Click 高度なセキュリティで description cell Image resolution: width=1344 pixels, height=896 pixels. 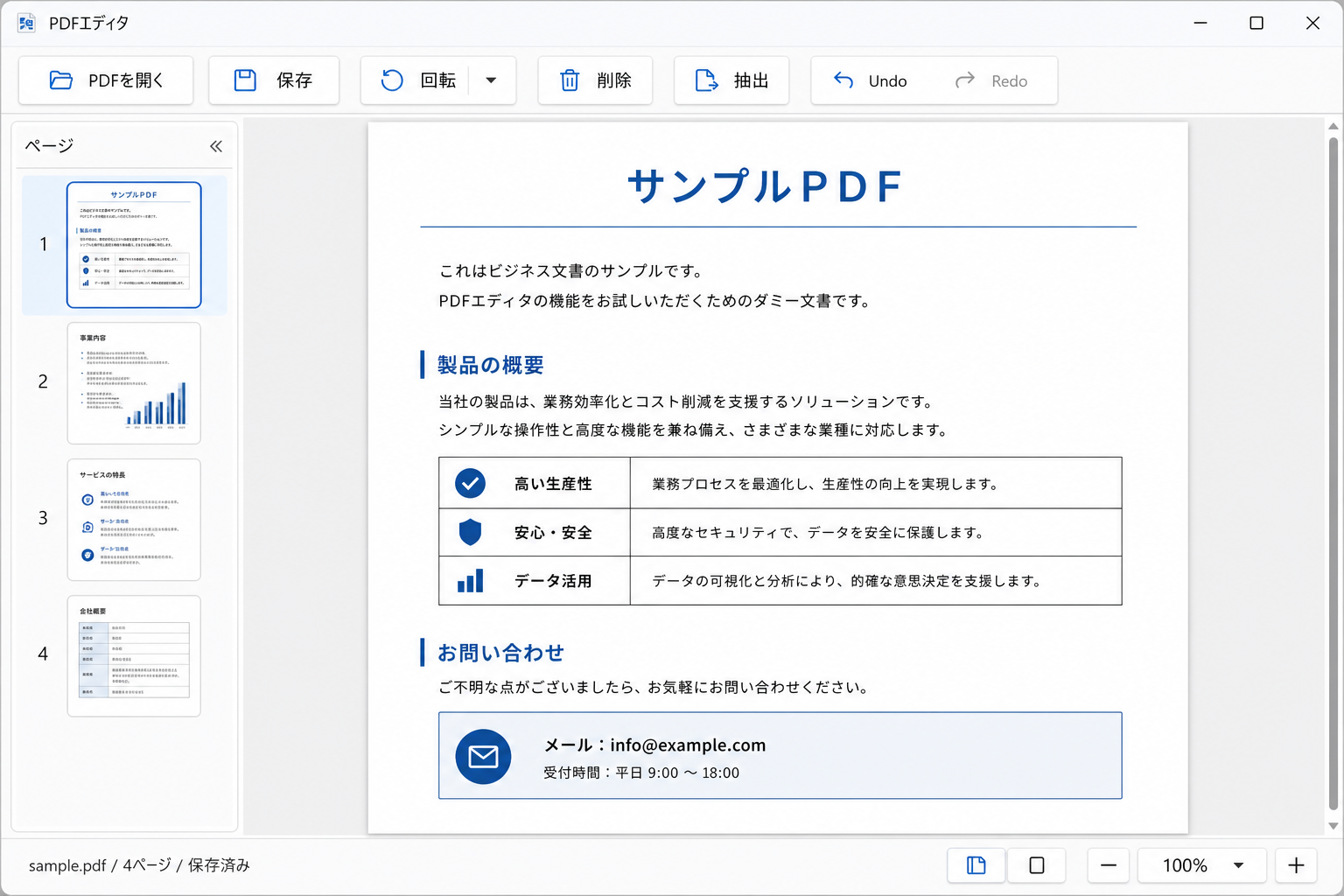click(x=876, y=532)
